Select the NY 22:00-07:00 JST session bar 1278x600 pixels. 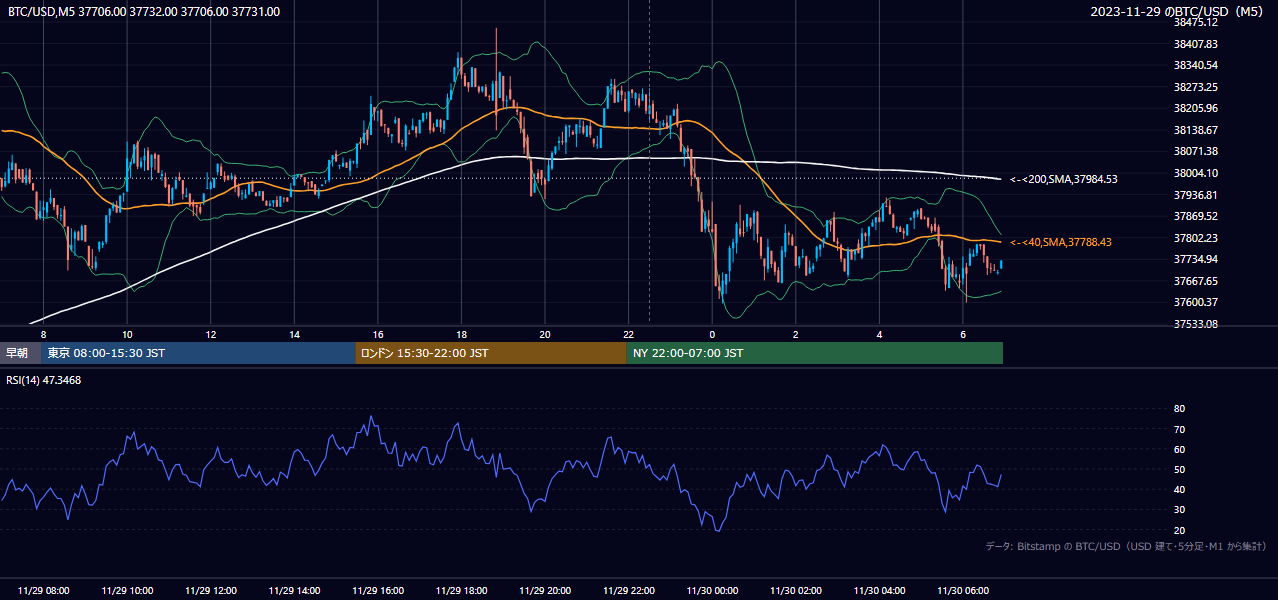coord(815,353)
